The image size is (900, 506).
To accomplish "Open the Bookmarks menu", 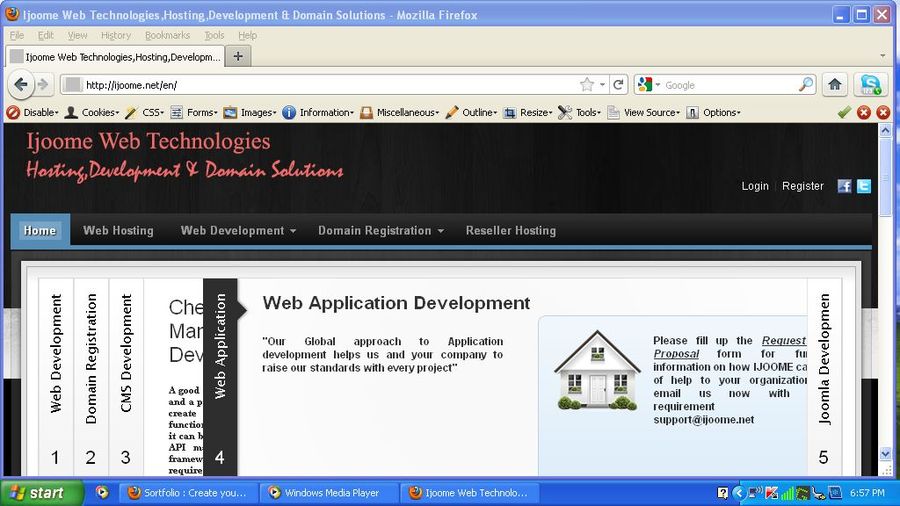I will pos(167,36).
